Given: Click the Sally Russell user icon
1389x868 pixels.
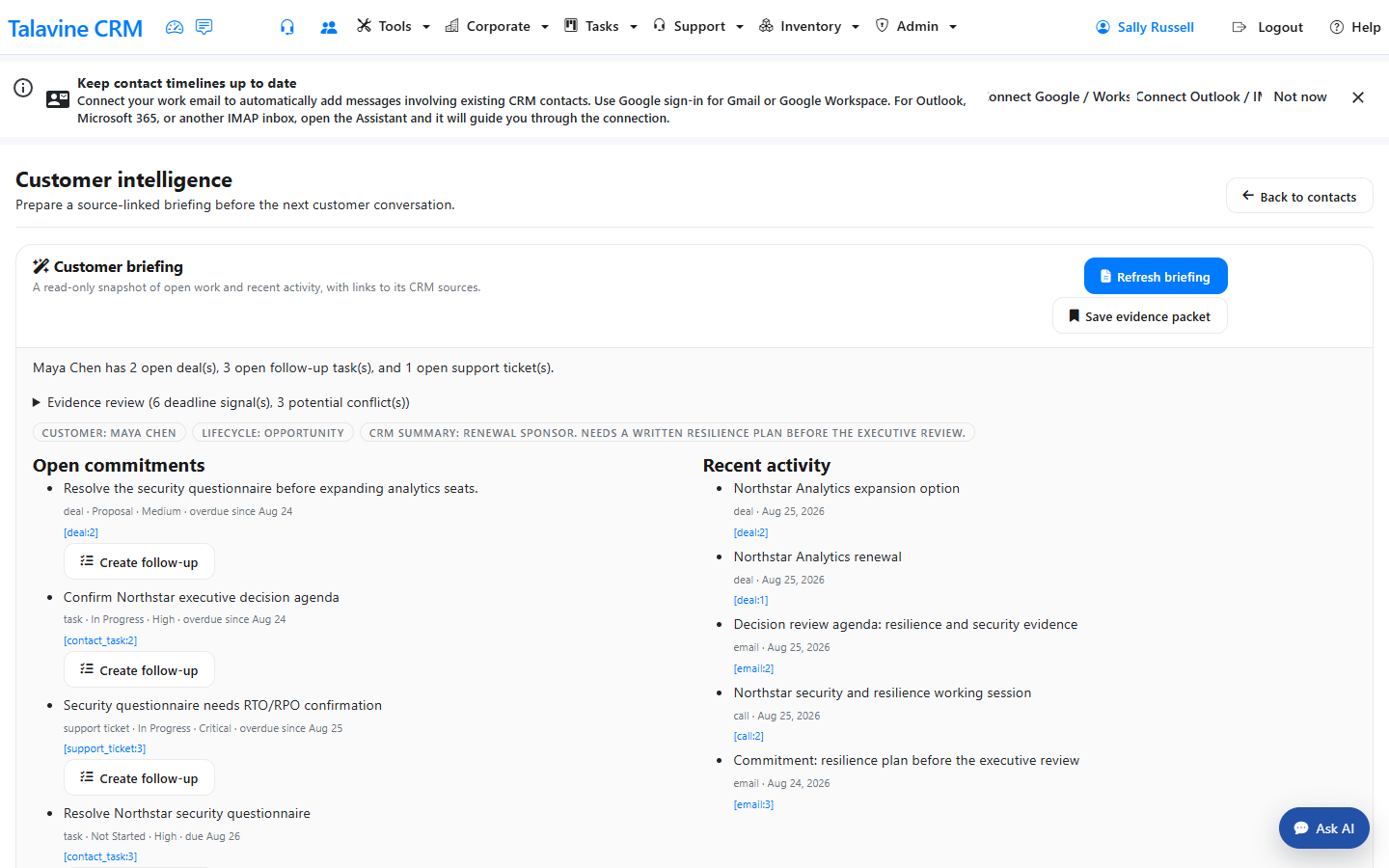Looking at the screenshot, I should pyautogui.click(x=1103, y=27).
